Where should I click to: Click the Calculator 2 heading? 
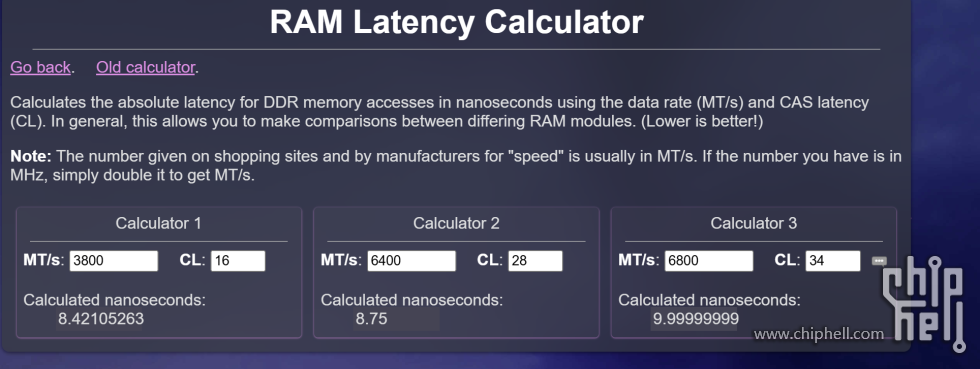coord(456,223)
